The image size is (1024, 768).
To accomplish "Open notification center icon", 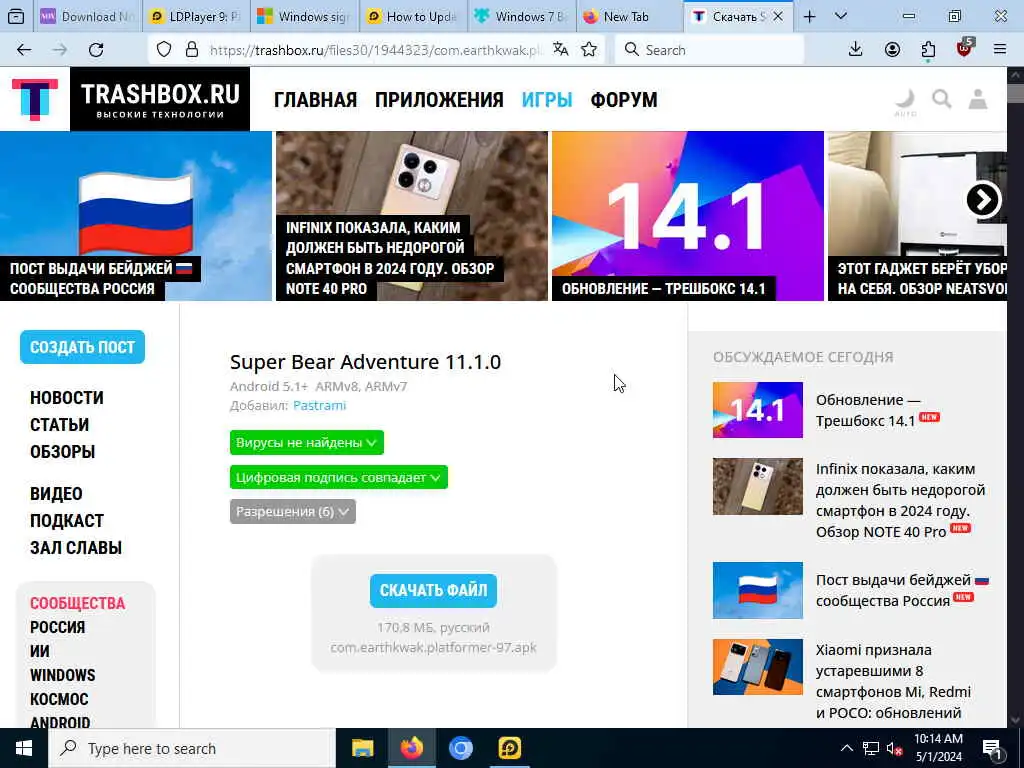I will pyautogui.click(x=993, y=750).
